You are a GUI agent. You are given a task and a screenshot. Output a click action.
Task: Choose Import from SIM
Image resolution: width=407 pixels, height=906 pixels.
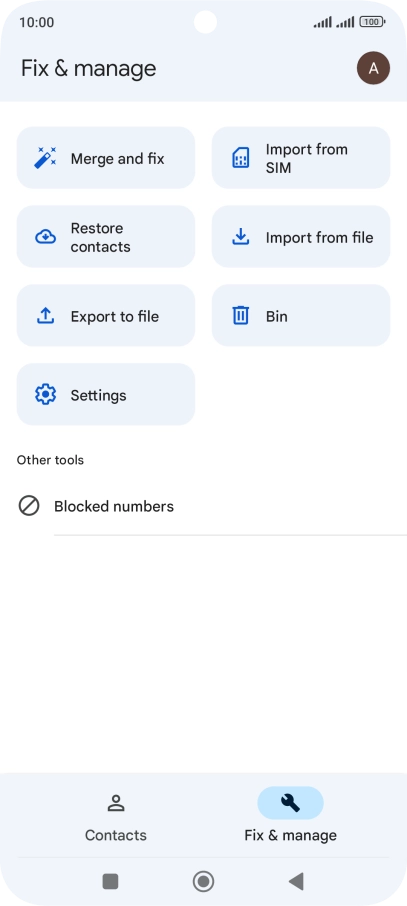[x=301, y=158]
